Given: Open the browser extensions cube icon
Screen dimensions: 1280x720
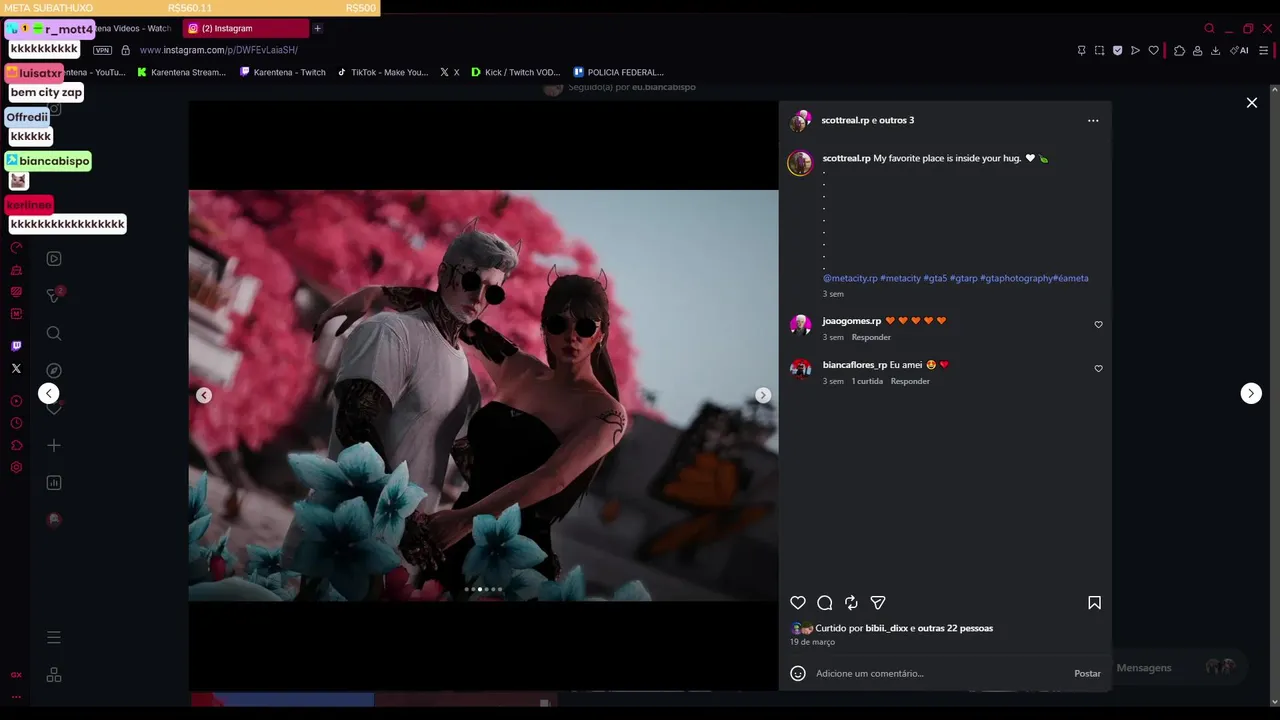Looking at the screenshot, I should coord(1179,50).
